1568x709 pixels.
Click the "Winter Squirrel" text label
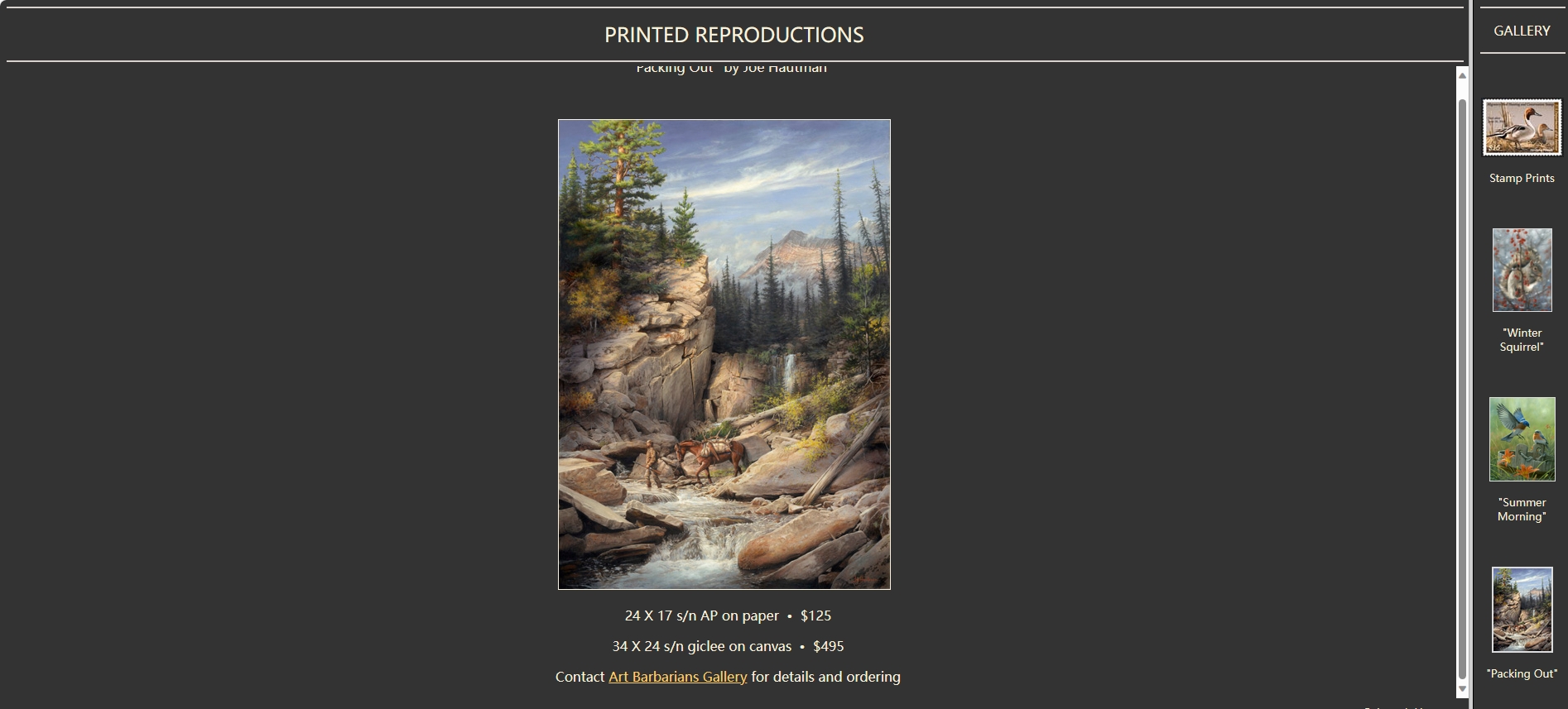1522,340
